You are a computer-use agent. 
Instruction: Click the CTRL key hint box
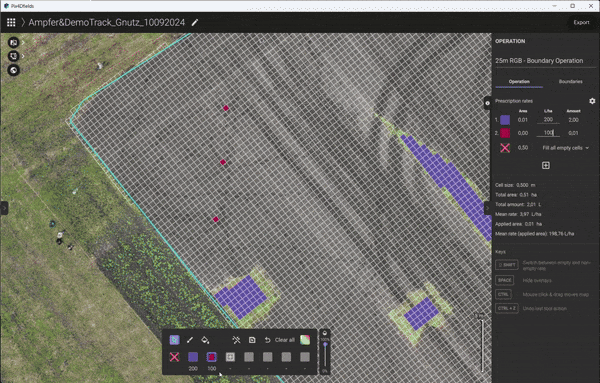(x=503, y=294)
